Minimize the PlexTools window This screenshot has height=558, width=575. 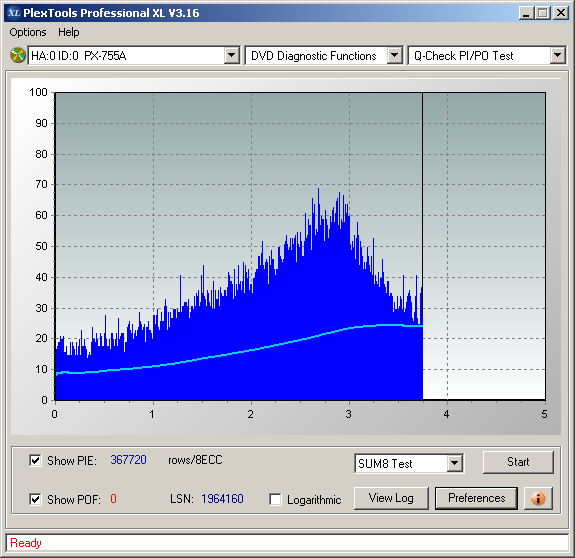point(526,13)
